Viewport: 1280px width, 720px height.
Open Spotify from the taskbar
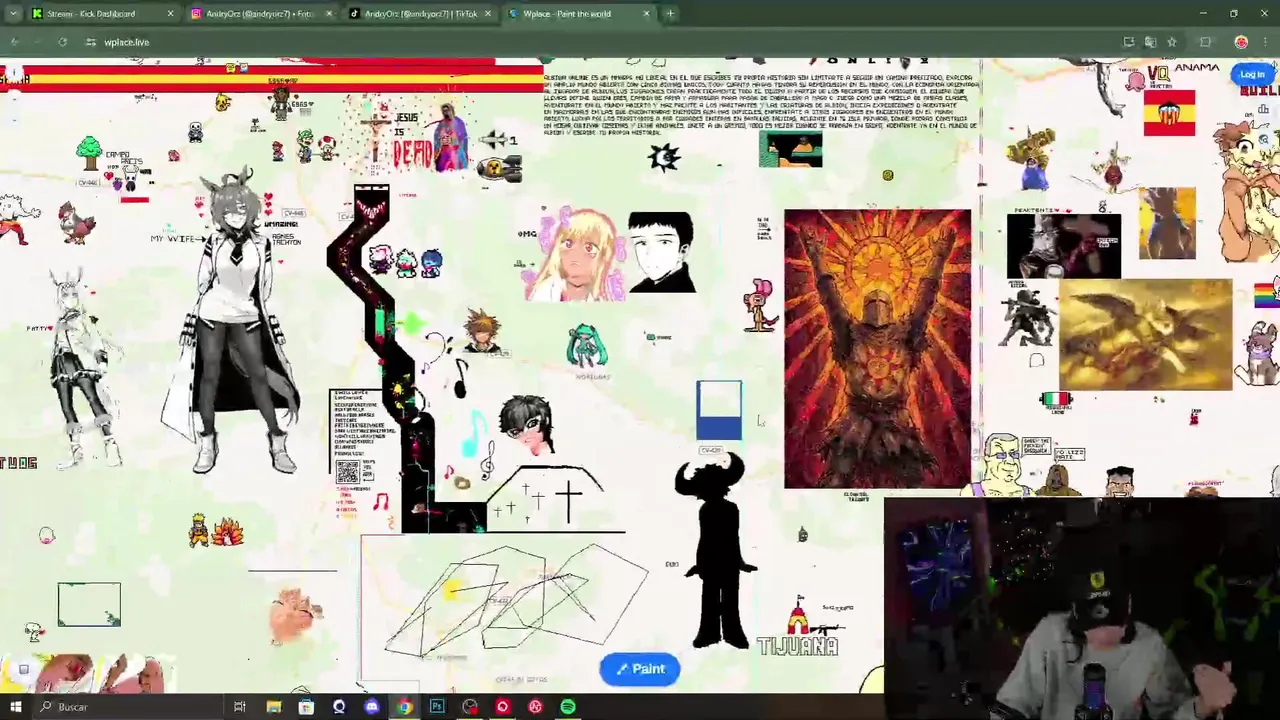pos(568,707)
